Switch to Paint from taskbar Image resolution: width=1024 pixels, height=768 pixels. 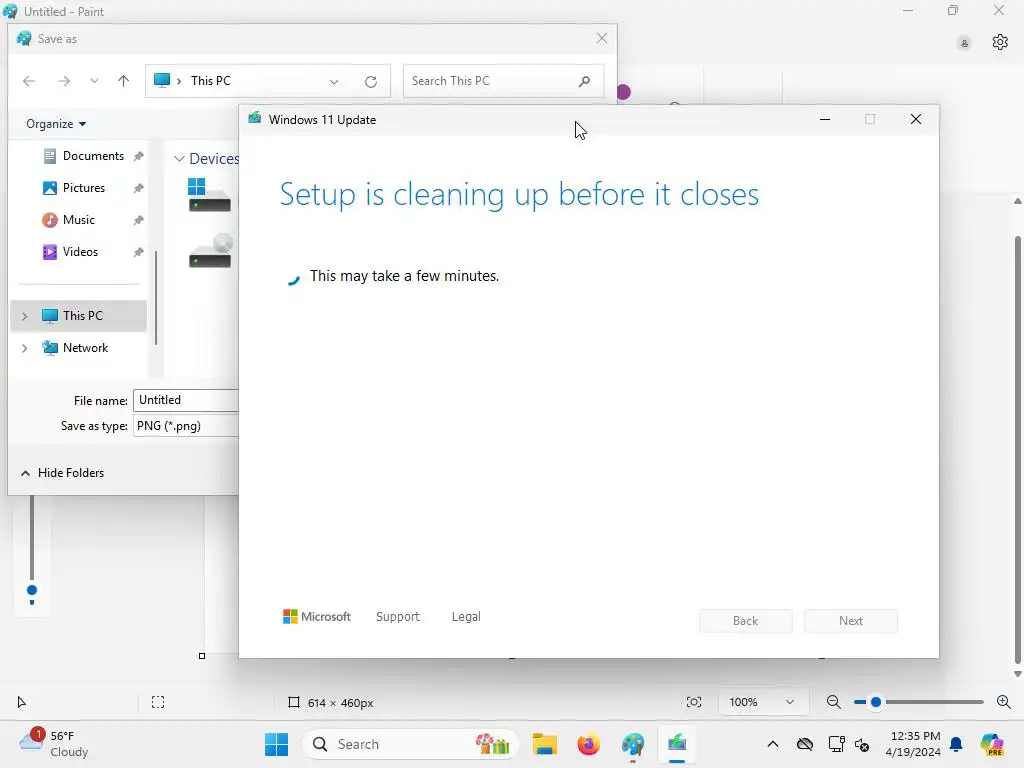tap(633, 744)
